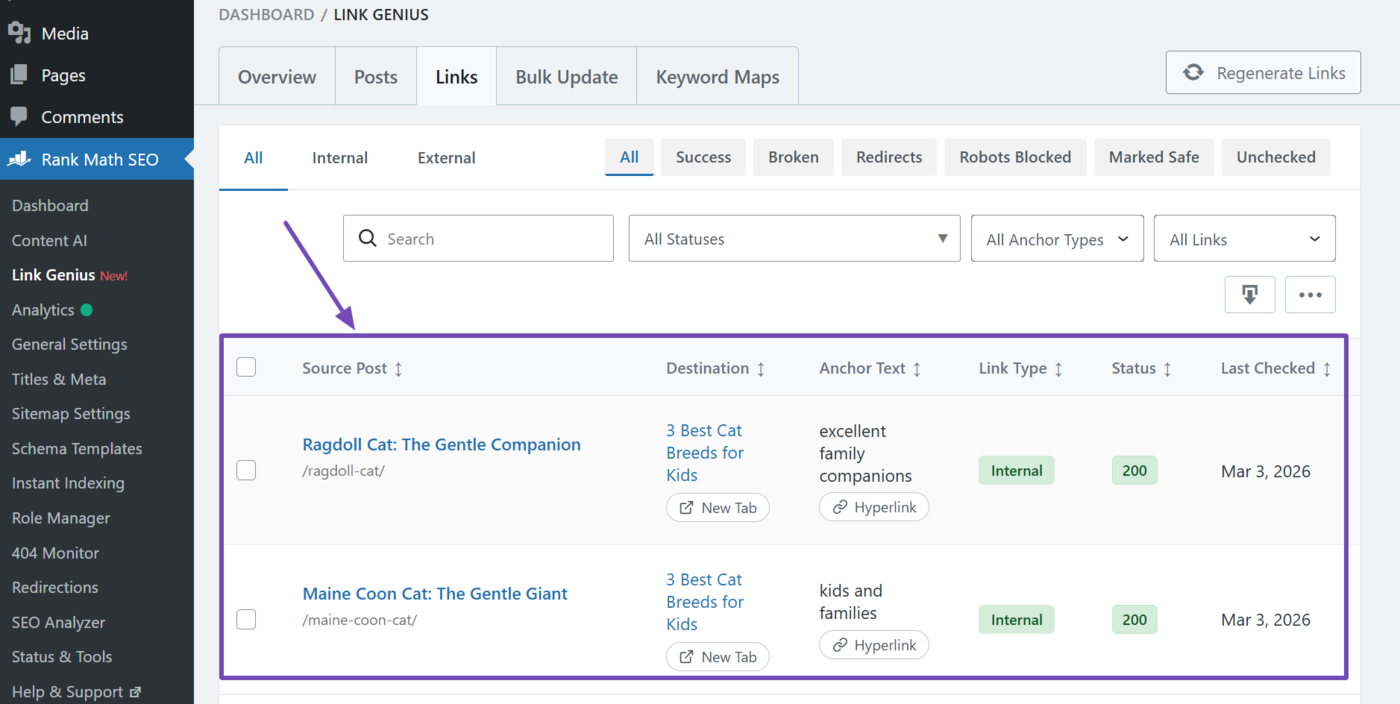This screenshot has width=1400, height=704.
Task: Click the Comments bubble icon in sidebar
Action: [19, 117]
